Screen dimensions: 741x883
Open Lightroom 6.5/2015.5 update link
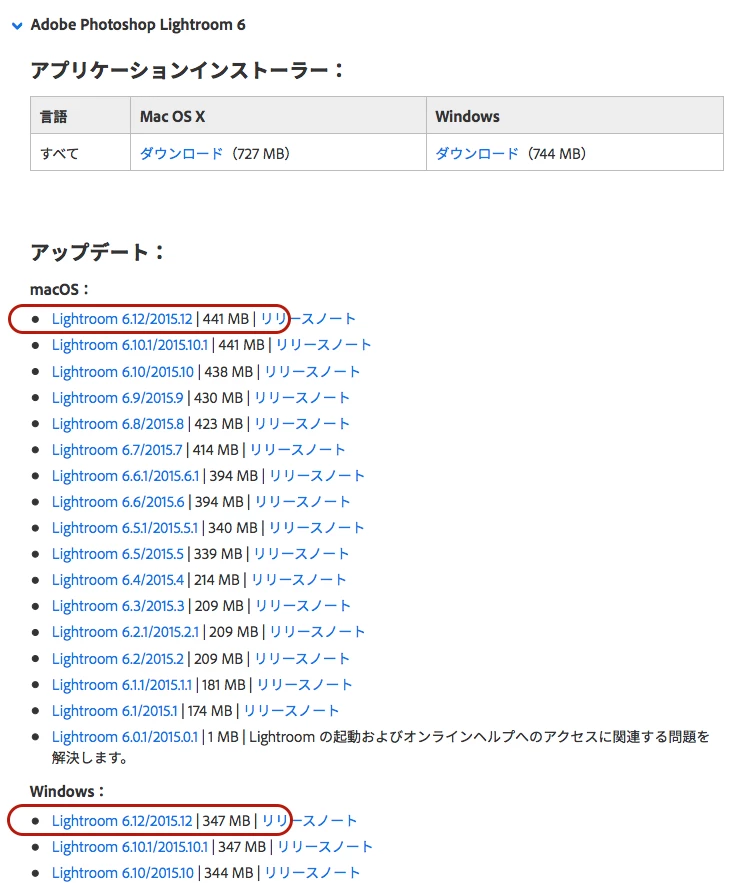pyautogui.click(x=118, y=554)
